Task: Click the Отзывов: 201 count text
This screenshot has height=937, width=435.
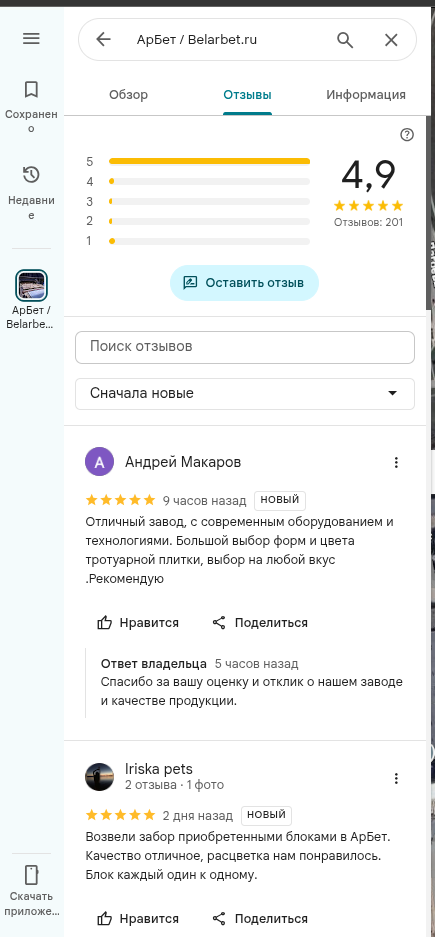Action: tap(369, 222)
